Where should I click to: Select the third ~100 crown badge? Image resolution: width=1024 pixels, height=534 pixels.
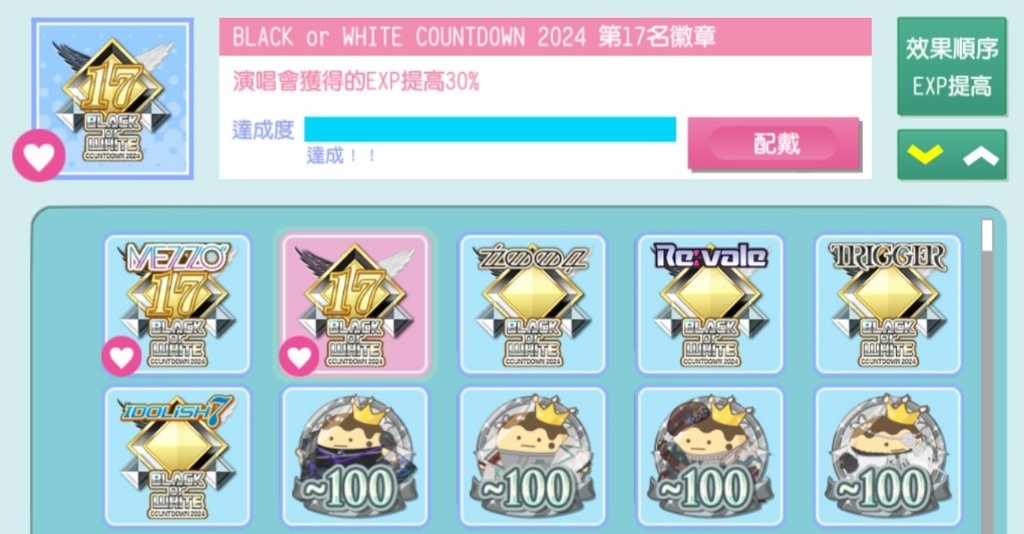[x=710, y=456]
